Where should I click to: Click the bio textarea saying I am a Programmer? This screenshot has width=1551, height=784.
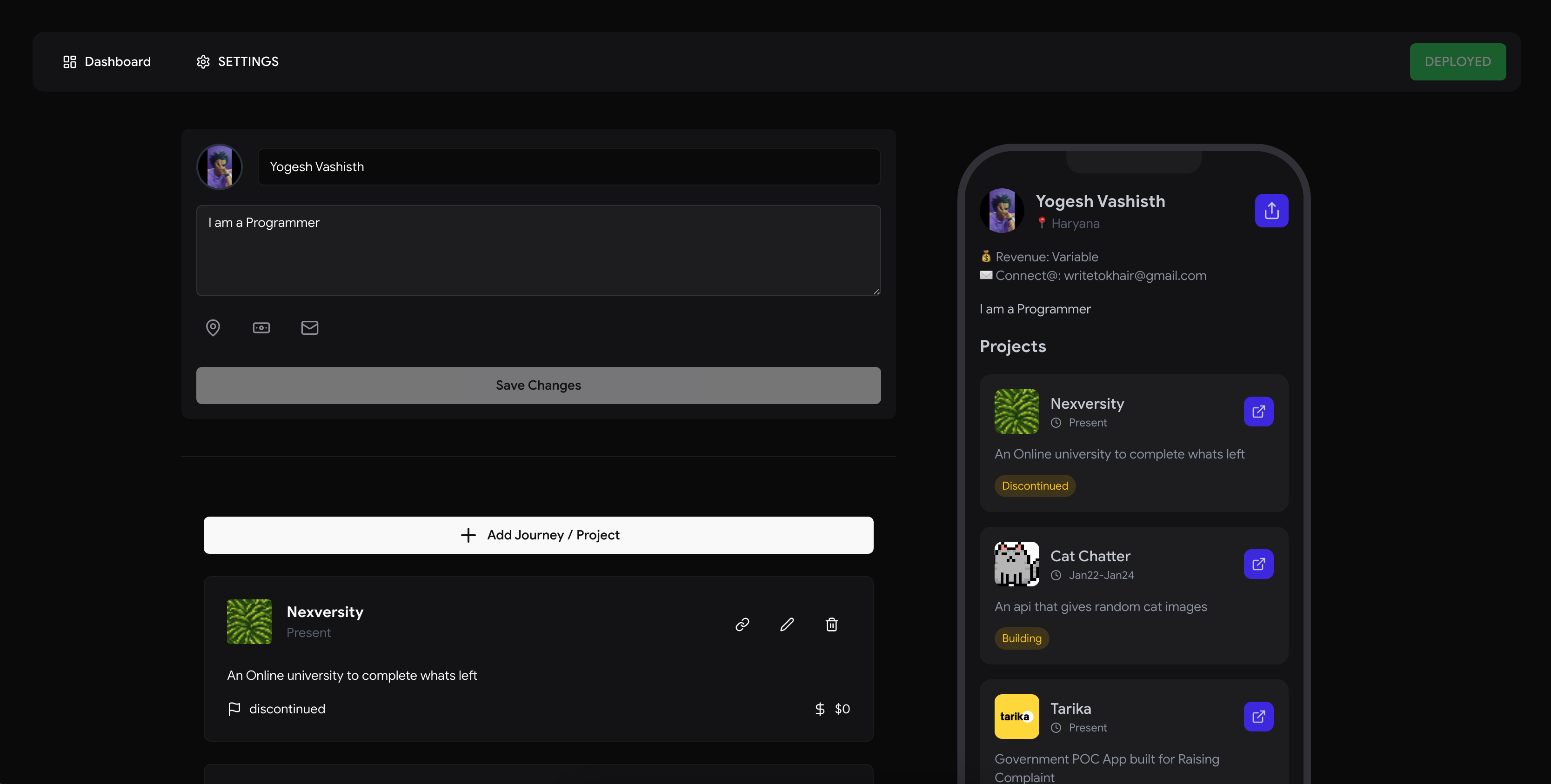(x=538, y=250)
